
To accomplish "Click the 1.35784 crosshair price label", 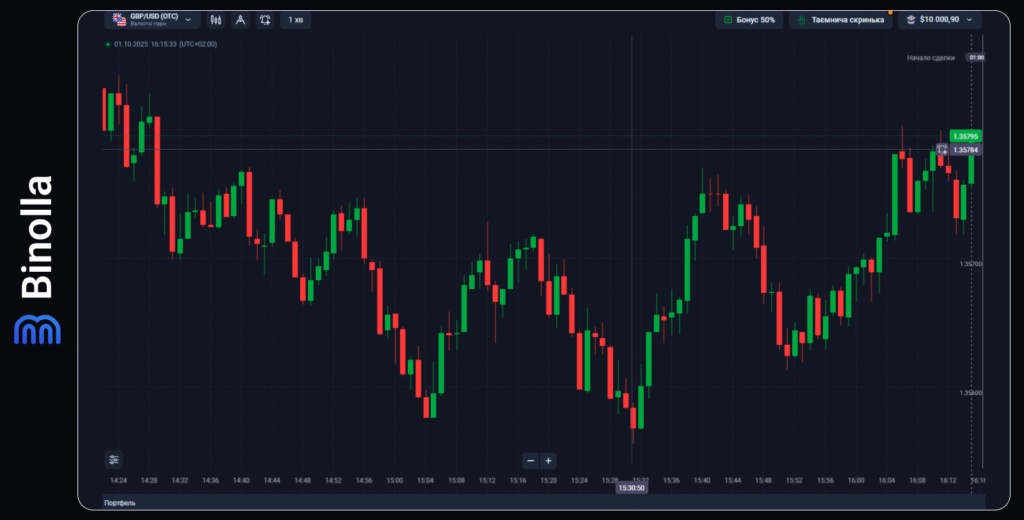I will pos(966,150).
